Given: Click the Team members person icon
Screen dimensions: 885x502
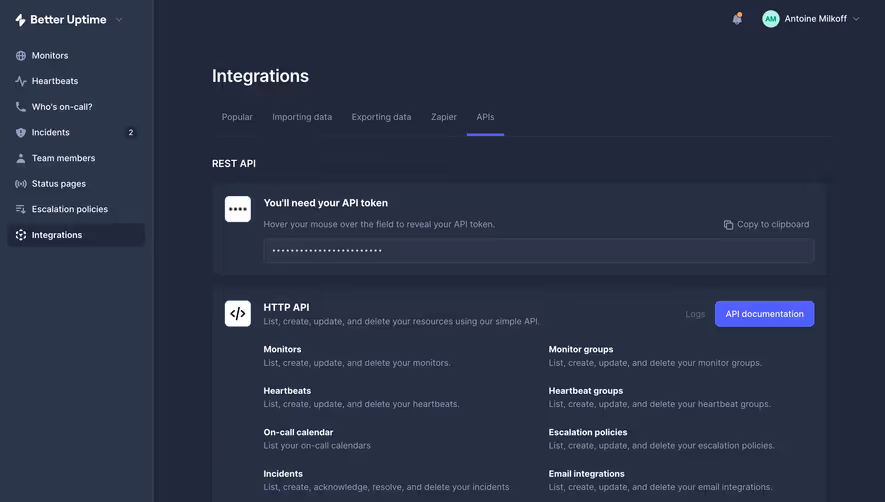Looking at the screenshot, I should click(x=21, y=158).
